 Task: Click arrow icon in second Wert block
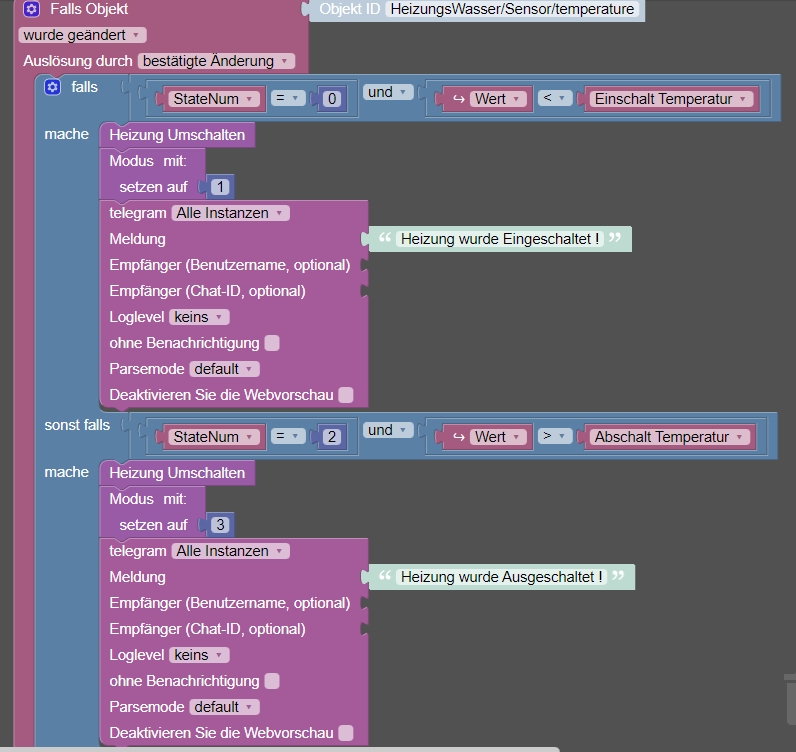click(x=459, y=437)
